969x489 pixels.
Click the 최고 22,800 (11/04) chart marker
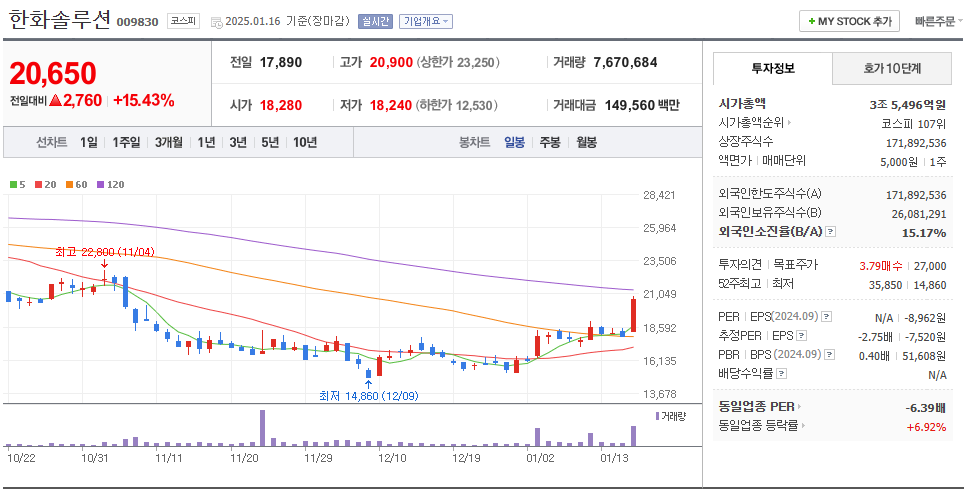(104, 252)
